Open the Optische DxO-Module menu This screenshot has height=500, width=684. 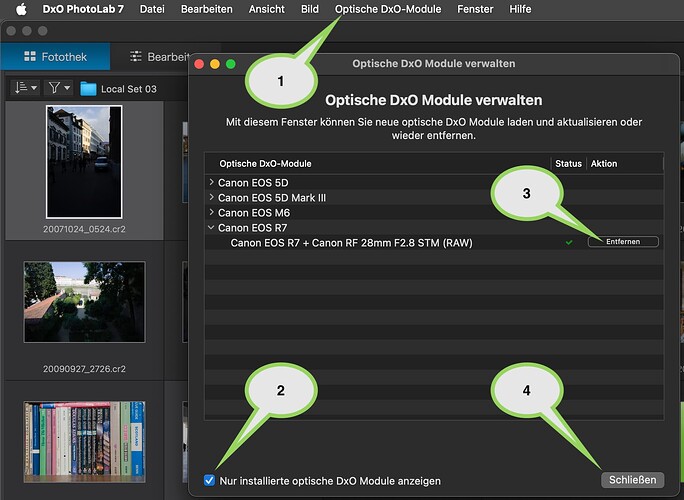(x=388, y=9)
